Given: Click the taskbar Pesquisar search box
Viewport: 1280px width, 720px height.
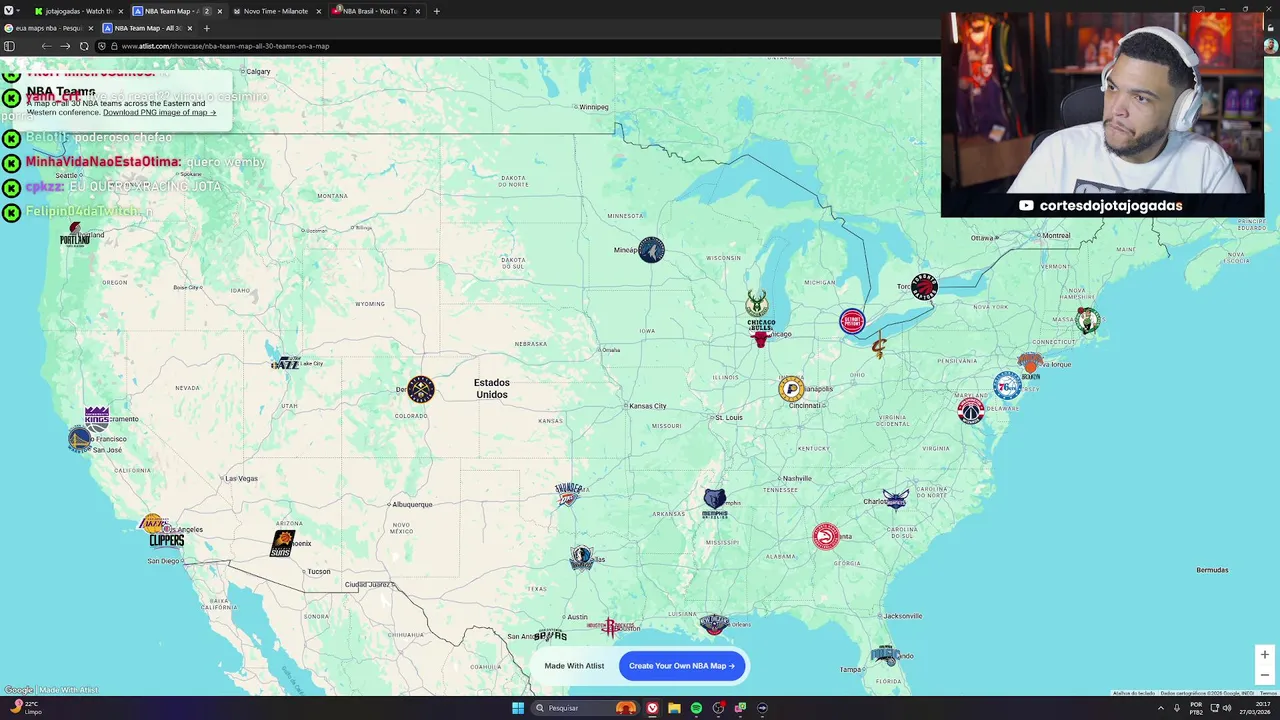Looking at the screenshot, I should pyautogui.click(x=585, y=708).
